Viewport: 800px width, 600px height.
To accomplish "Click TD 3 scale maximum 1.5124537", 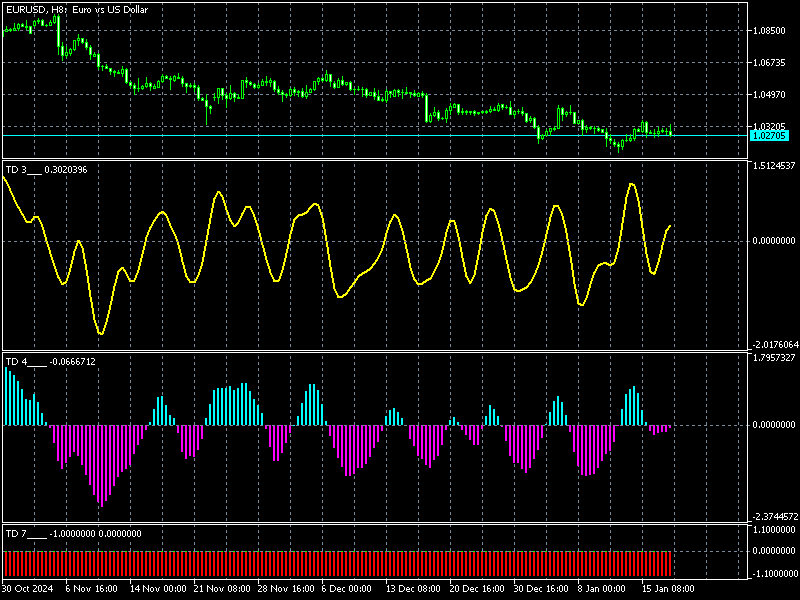I will pyautogui.click(x=774, y=166).
